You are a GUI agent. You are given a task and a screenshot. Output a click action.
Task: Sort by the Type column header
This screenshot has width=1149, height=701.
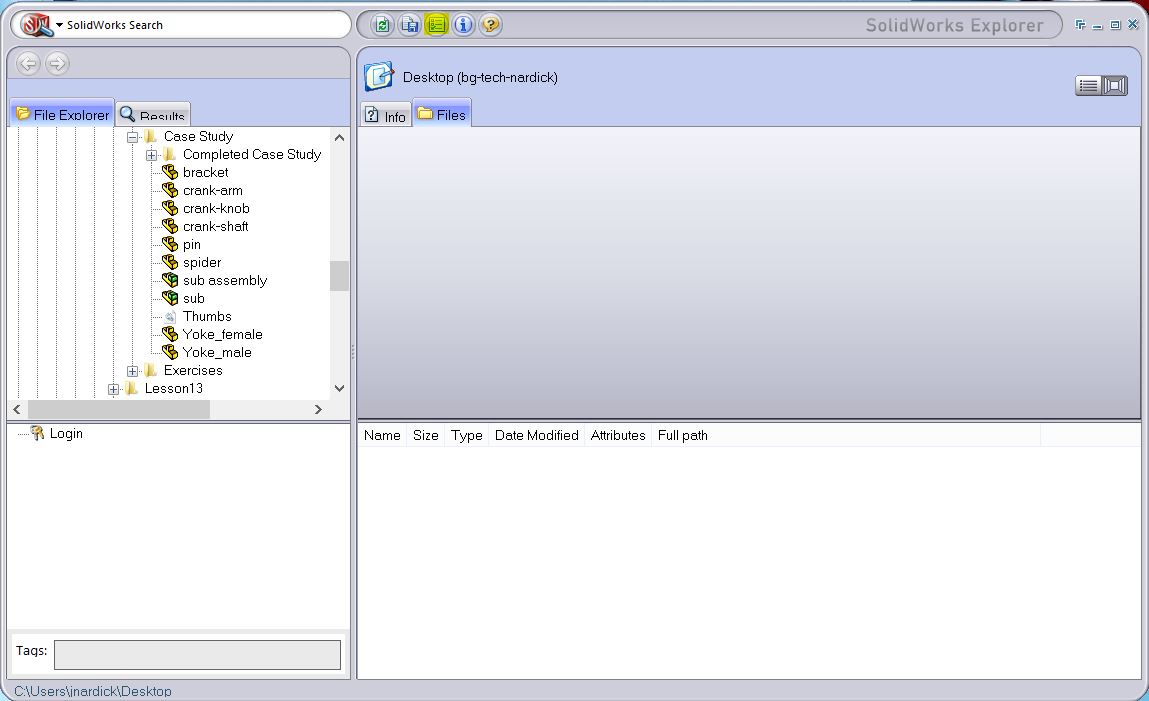click(466, 435)
